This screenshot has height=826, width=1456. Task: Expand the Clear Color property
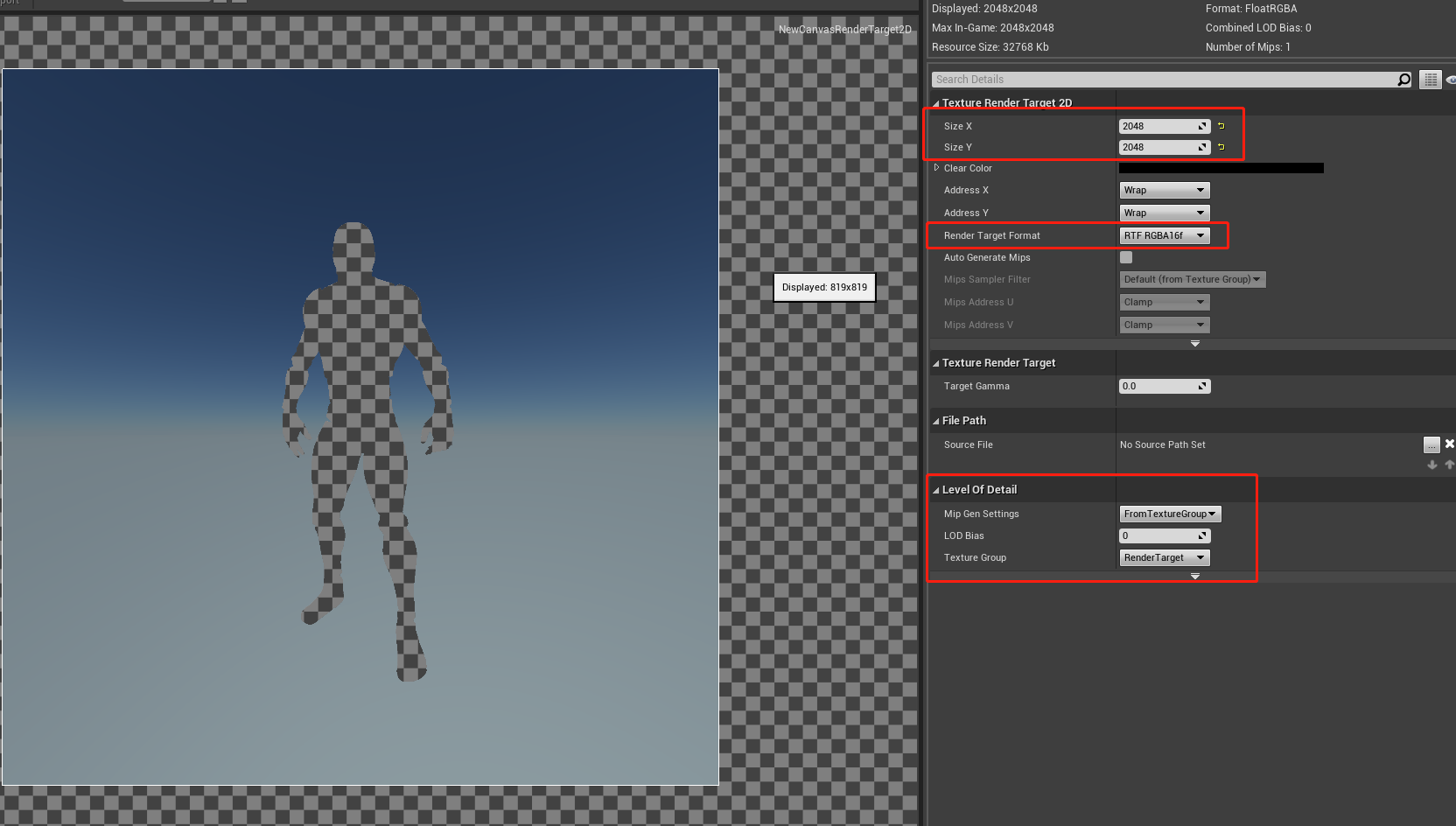[x=935, y=167]
